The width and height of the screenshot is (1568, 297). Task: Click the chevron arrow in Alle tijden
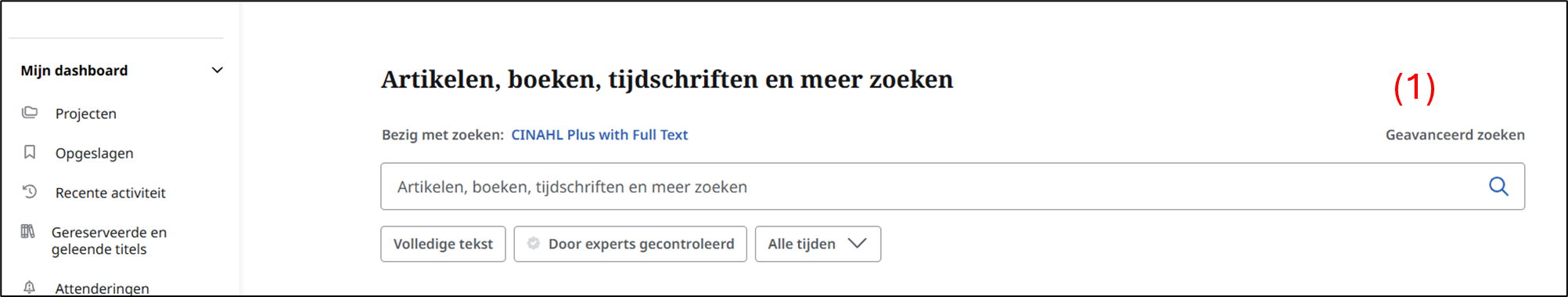point(858,244)
